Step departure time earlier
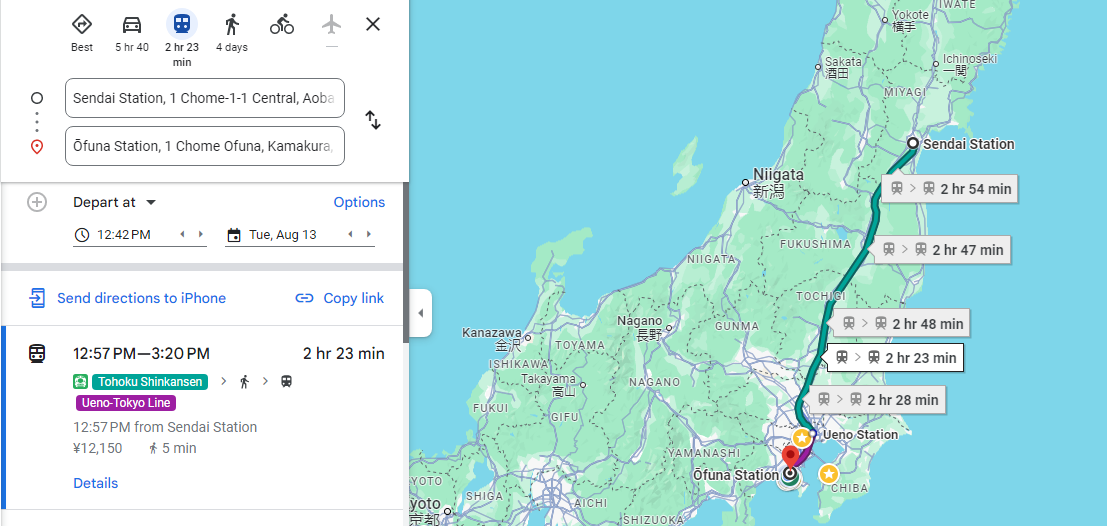 (x=183, y=234)
